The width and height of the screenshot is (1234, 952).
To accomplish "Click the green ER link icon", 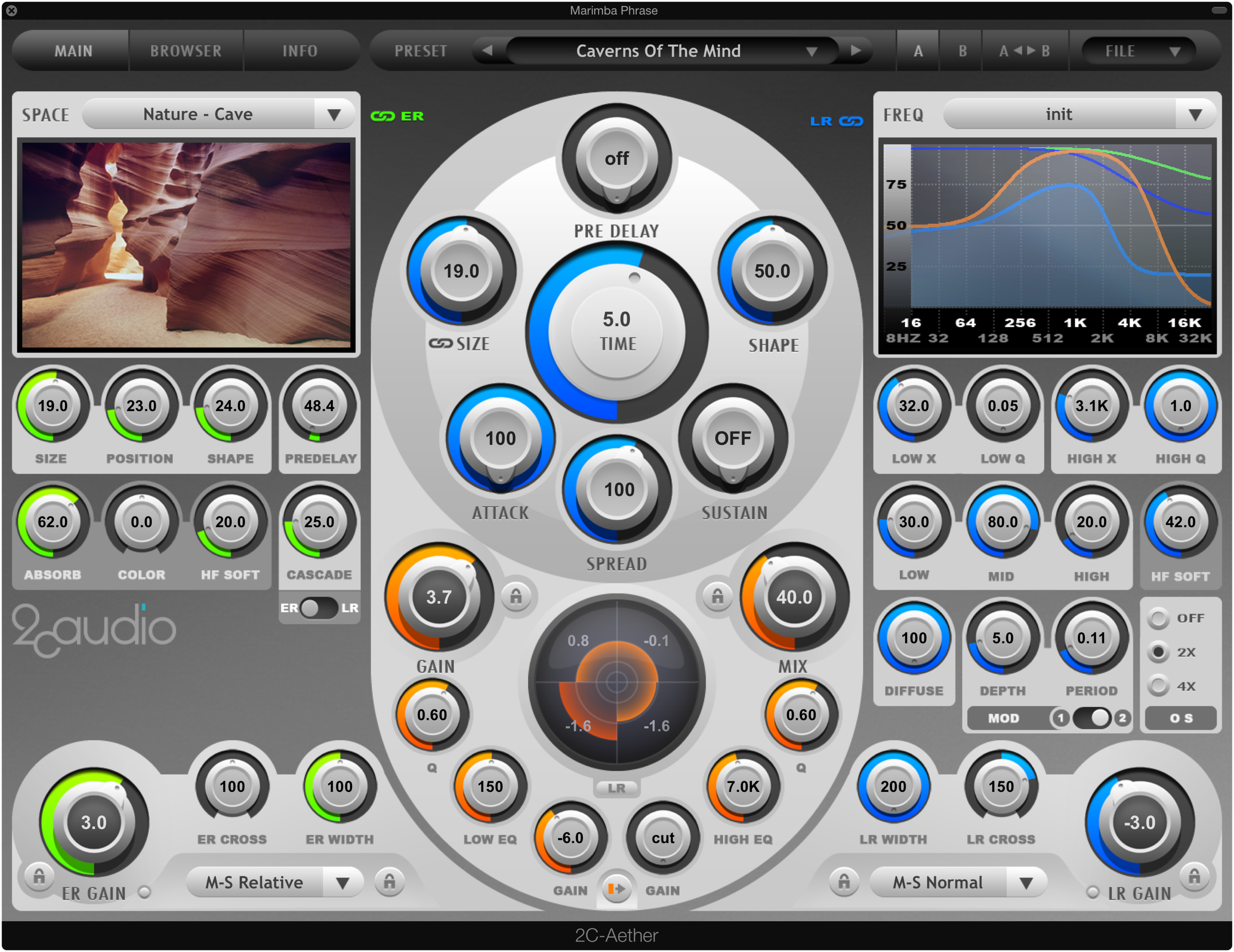I will click(382, 116).
